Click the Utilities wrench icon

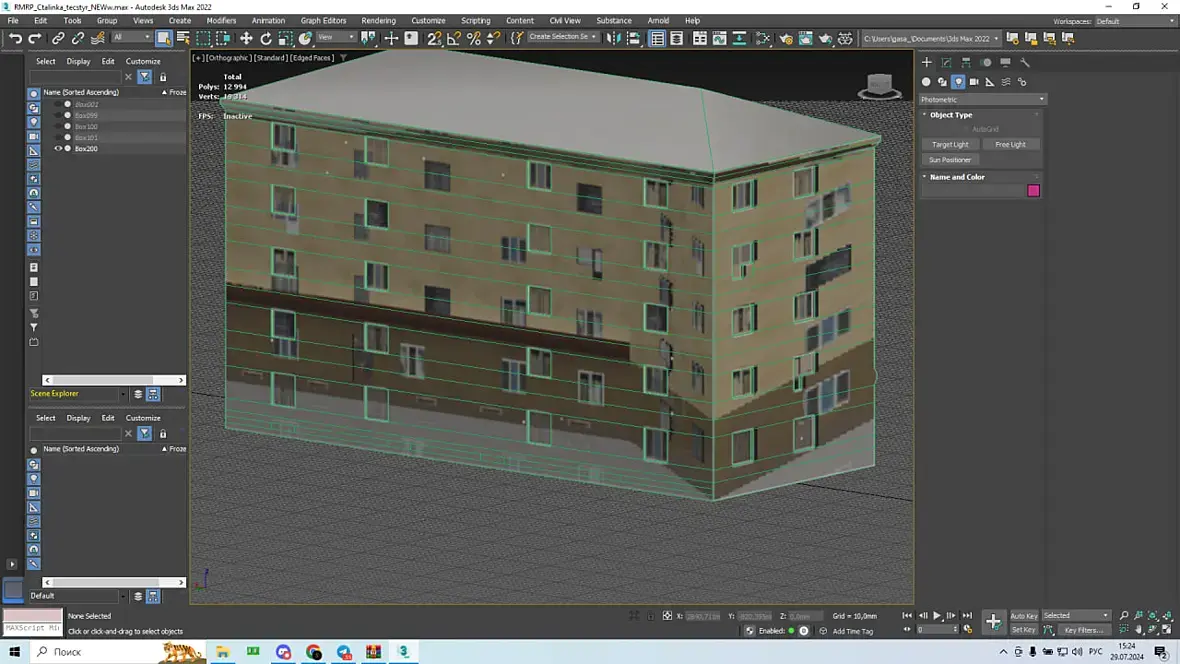(x=1024, y=62)
